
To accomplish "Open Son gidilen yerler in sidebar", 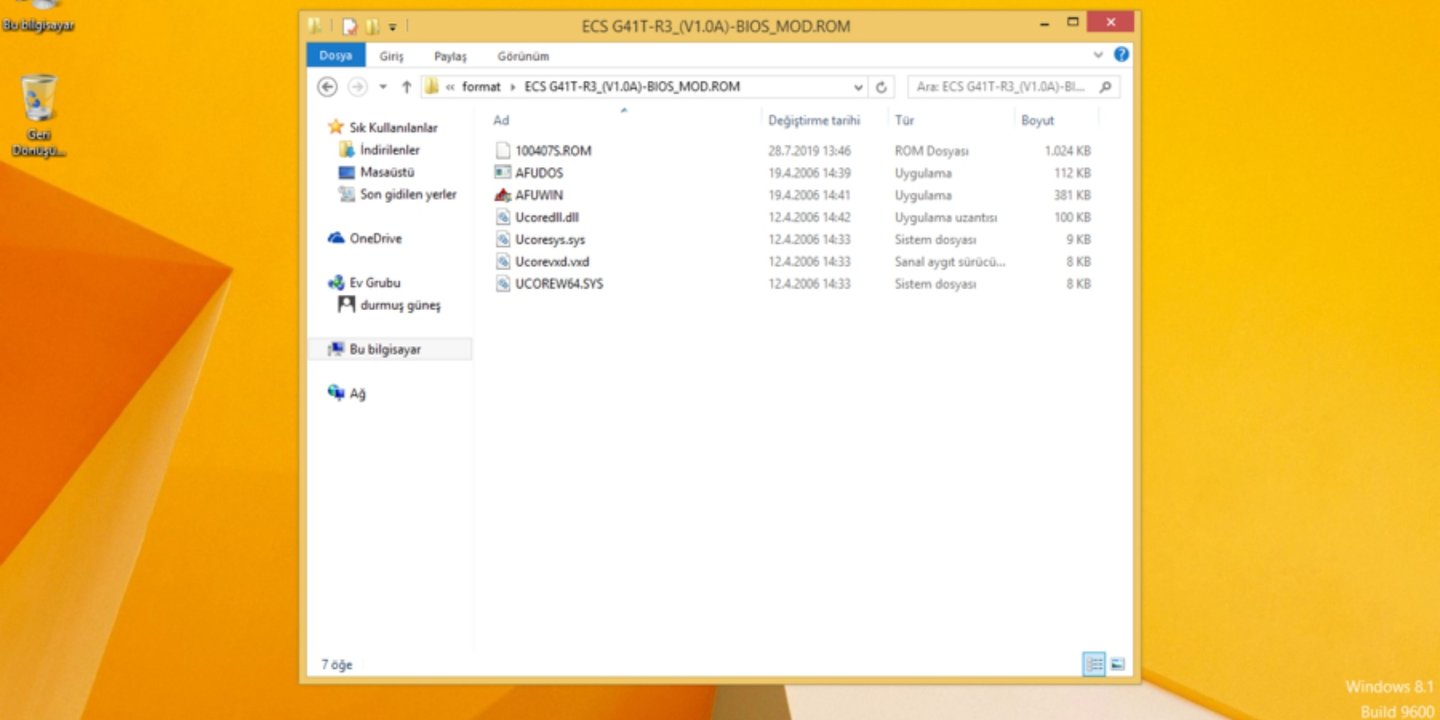I will coord(408,194).
